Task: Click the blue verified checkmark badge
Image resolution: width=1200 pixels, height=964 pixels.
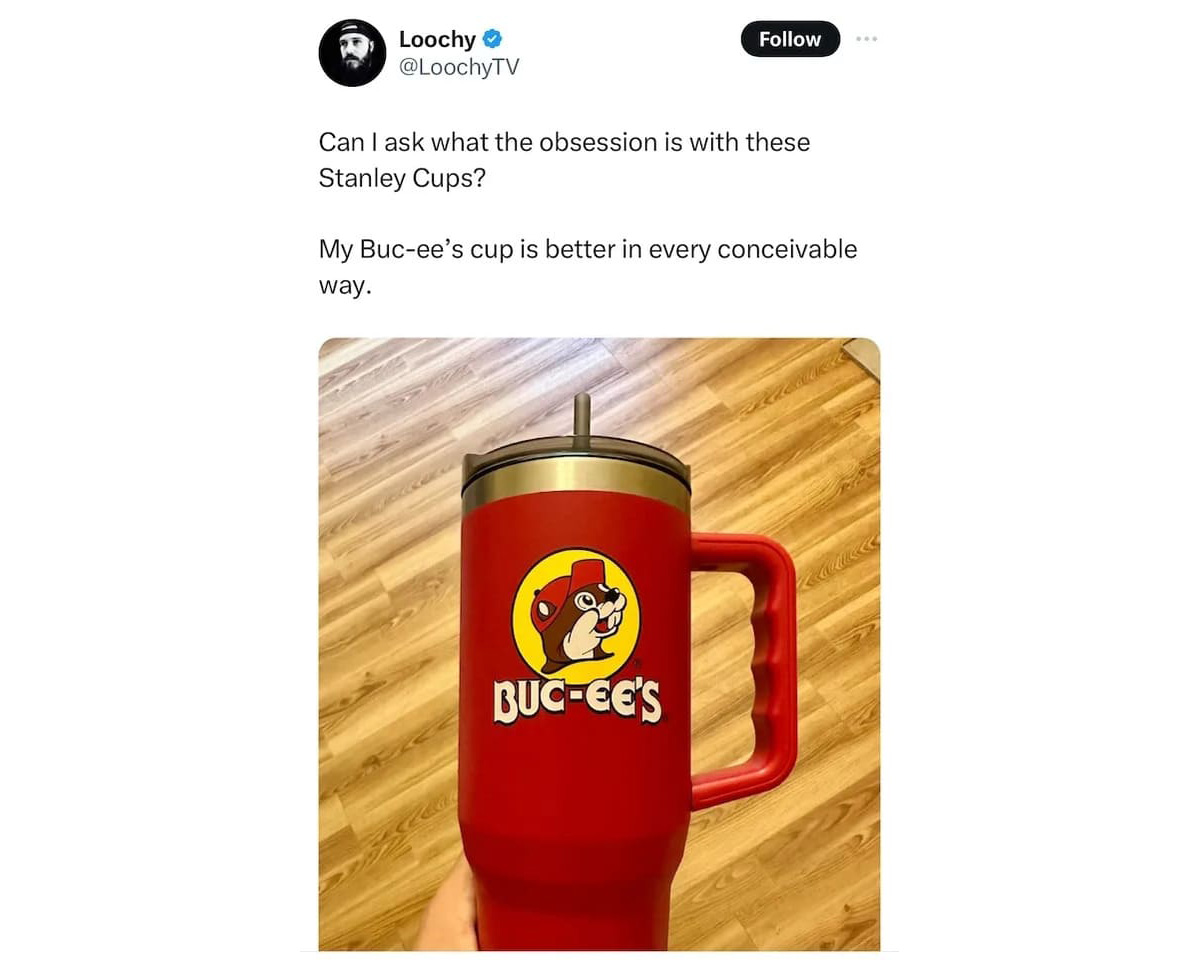Action: coord(492,39)
